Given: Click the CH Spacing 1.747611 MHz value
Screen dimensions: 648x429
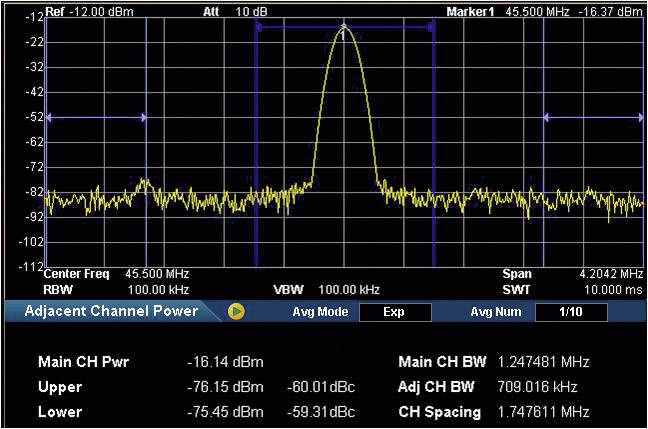Looking at the screenshot, I should pos(543,412).
